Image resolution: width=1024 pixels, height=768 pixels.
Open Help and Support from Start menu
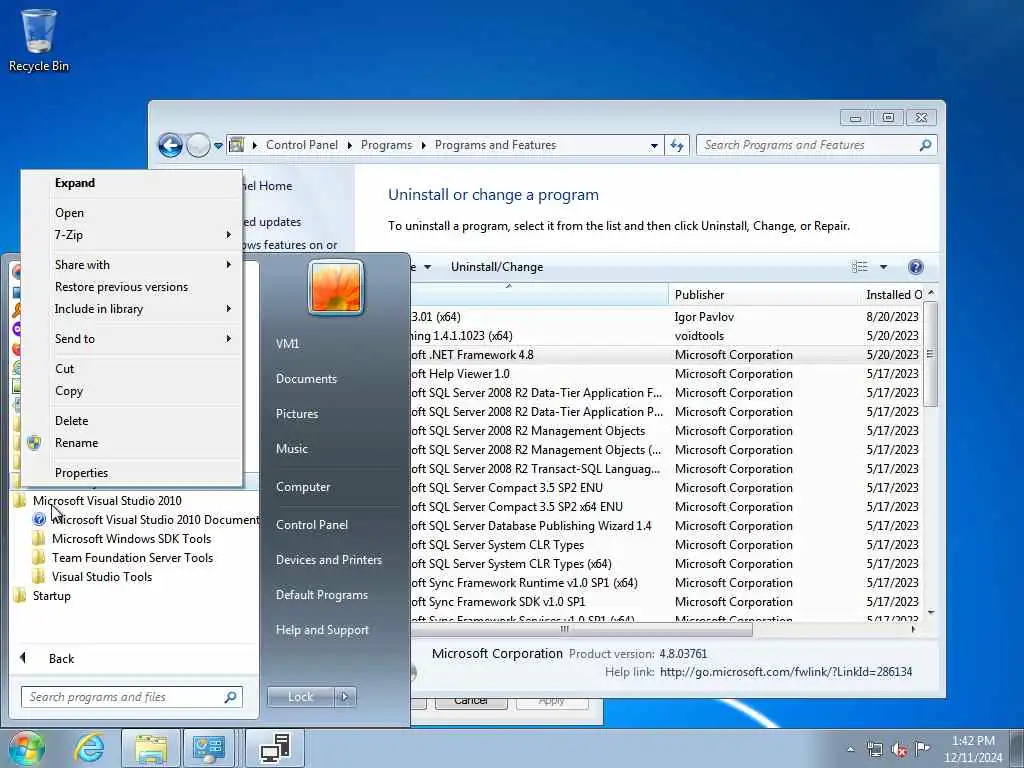322,630
